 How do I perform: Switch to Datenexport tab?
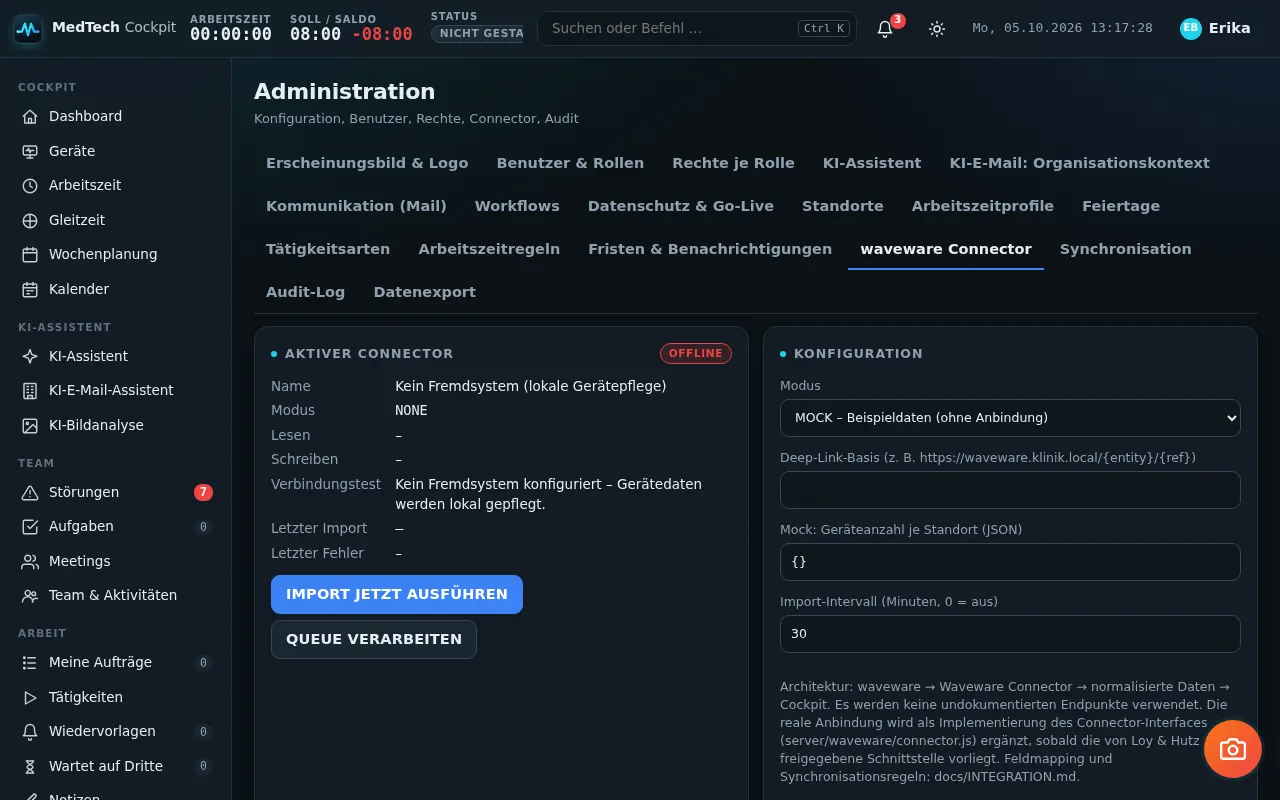coord(425,292)
